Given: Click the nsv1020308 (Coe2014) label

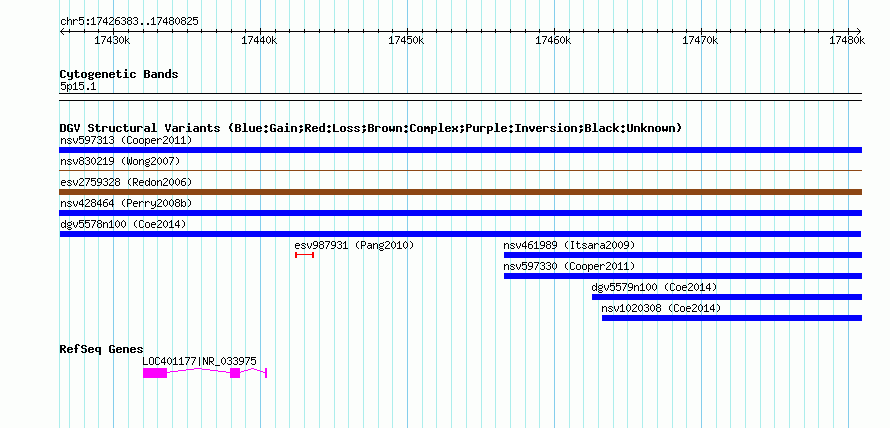Looking at the screenshot, I should click(x=661, y=308).
